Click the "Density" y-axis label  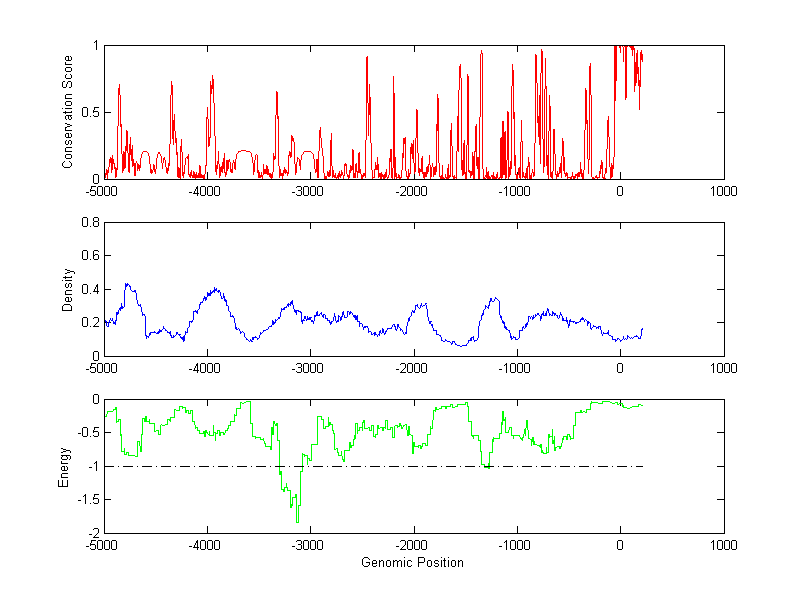69,289
